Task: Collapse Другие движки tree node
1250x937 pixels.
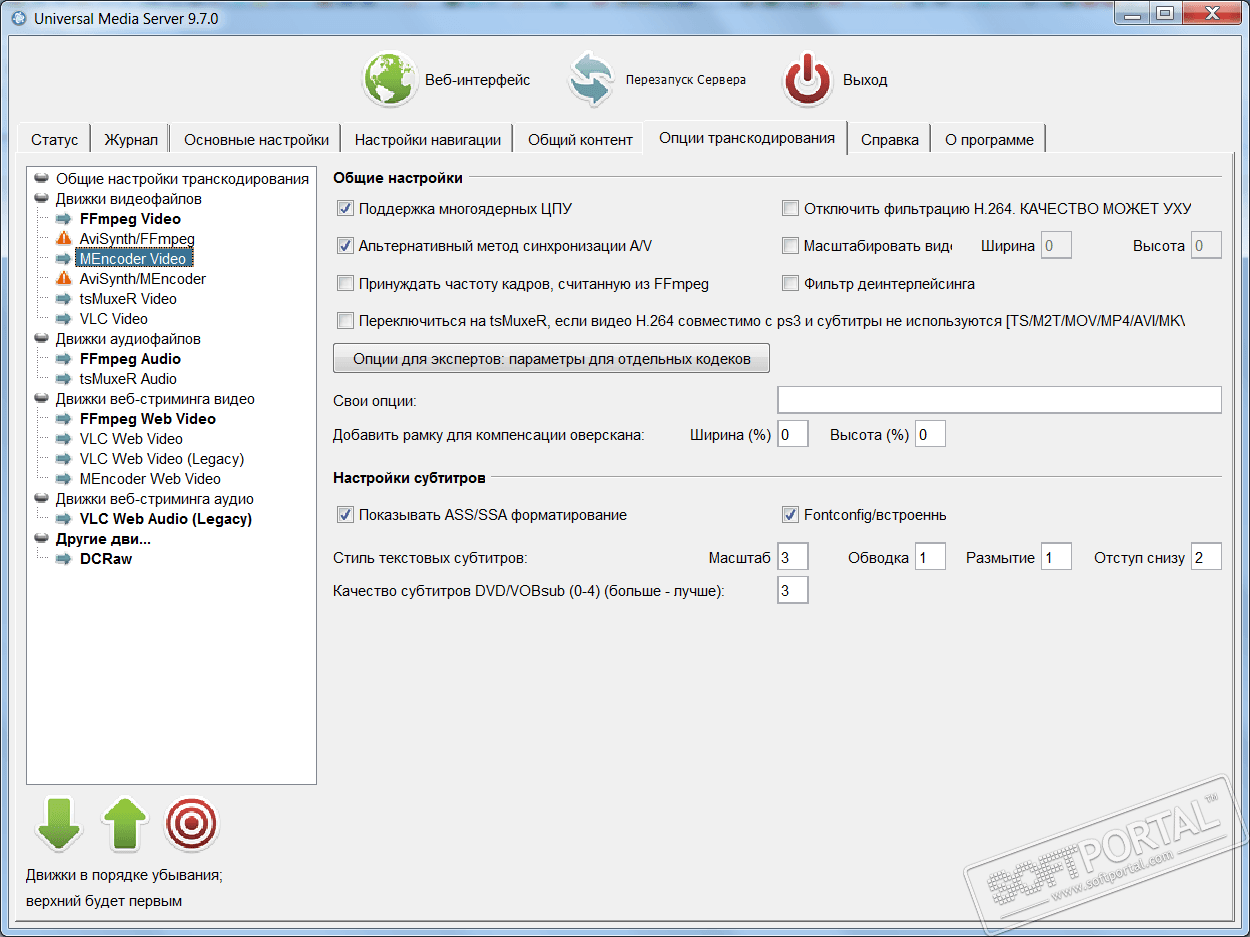Action: 41,539
